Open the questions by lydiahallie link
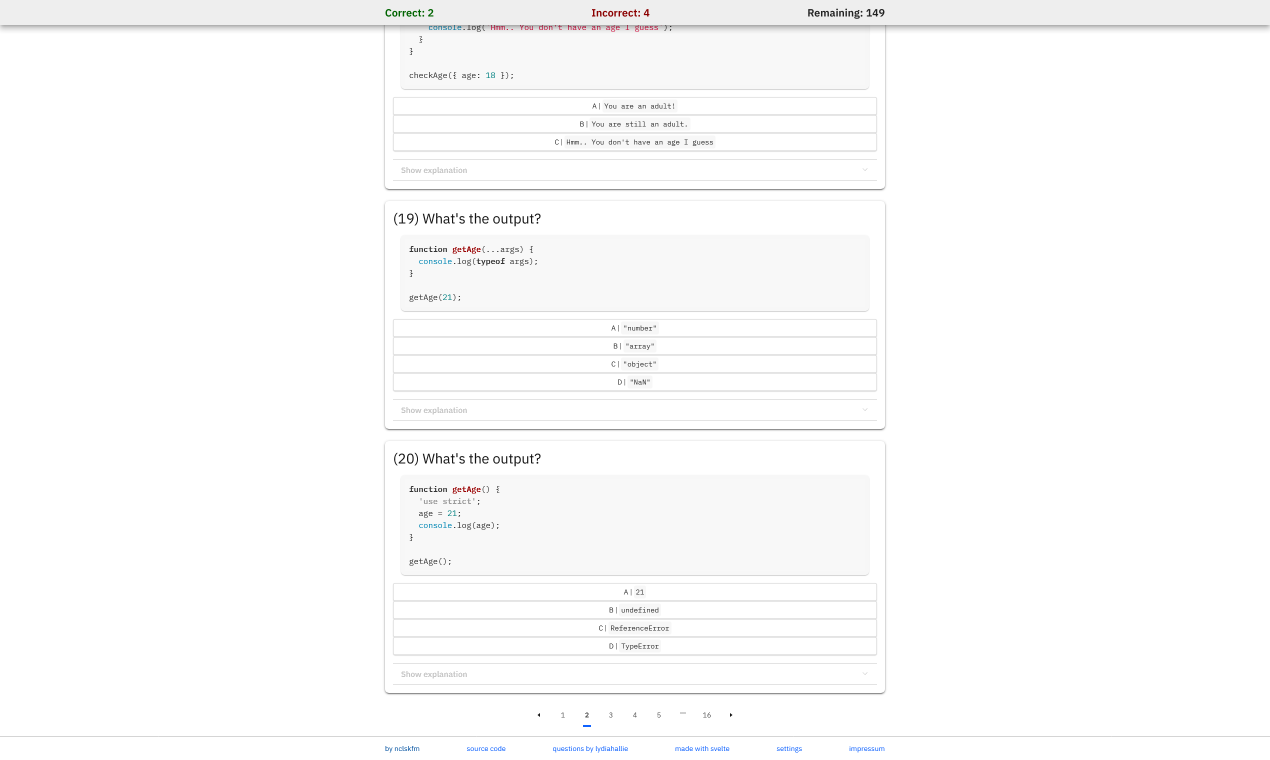Viewport: 1270px width, 760px height. [x=590, y=748]
